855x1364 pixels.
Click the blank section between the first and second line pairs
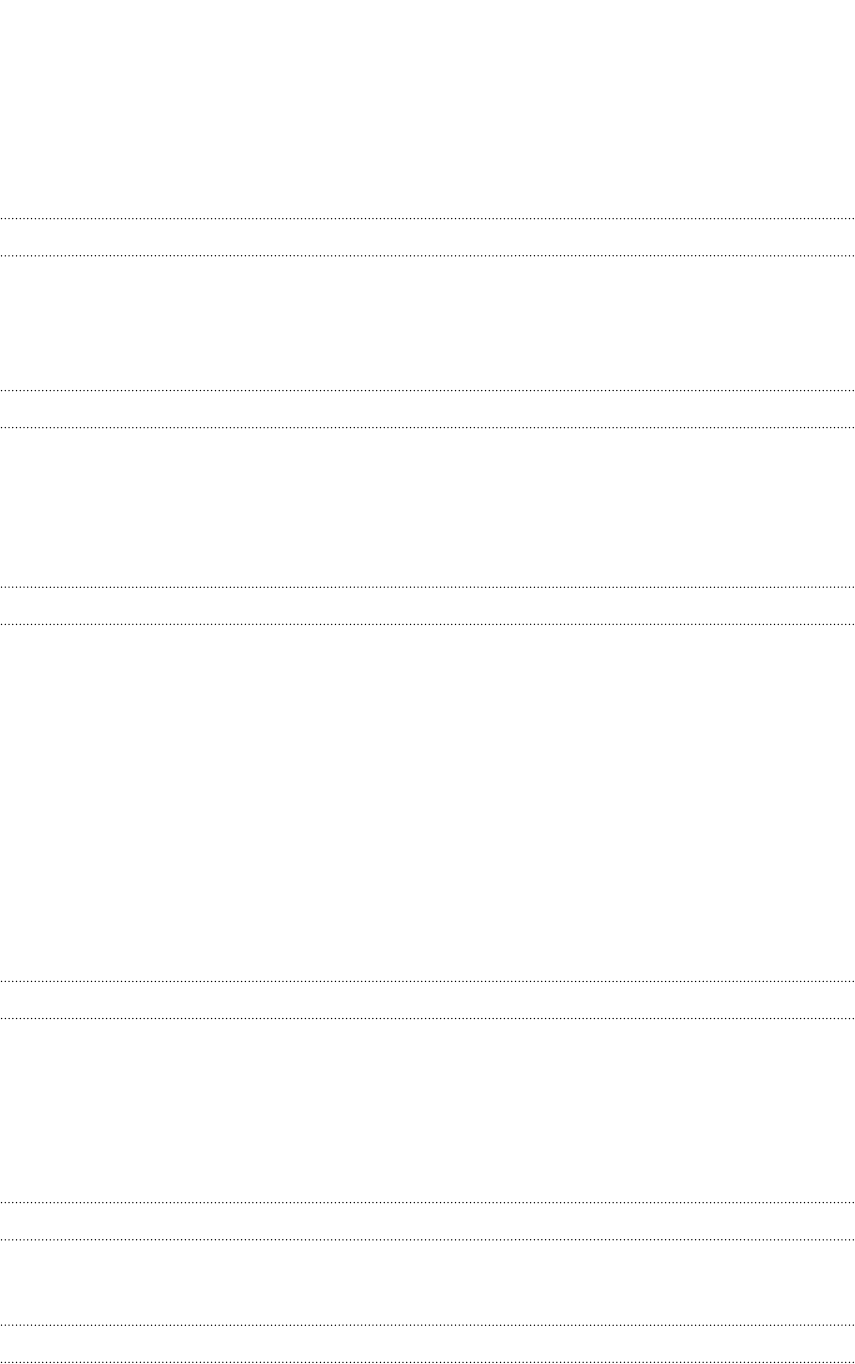click(x=427, y=323)
